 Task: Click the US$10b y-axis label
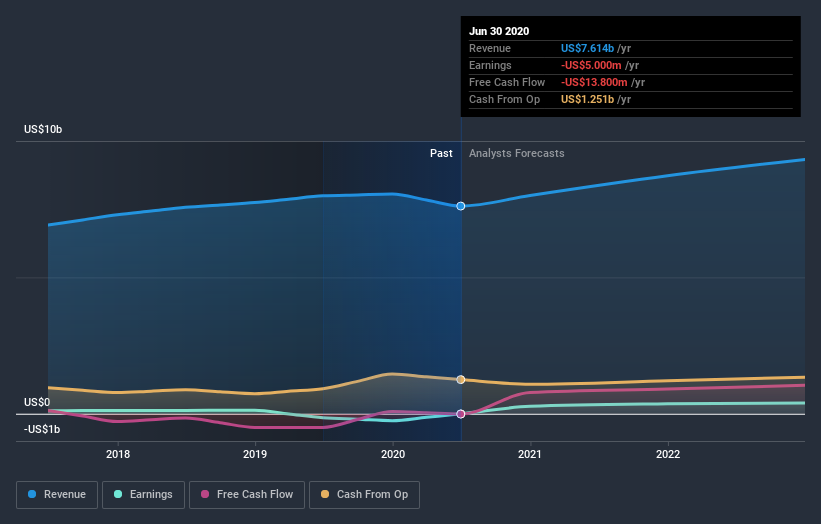(43, 129)
